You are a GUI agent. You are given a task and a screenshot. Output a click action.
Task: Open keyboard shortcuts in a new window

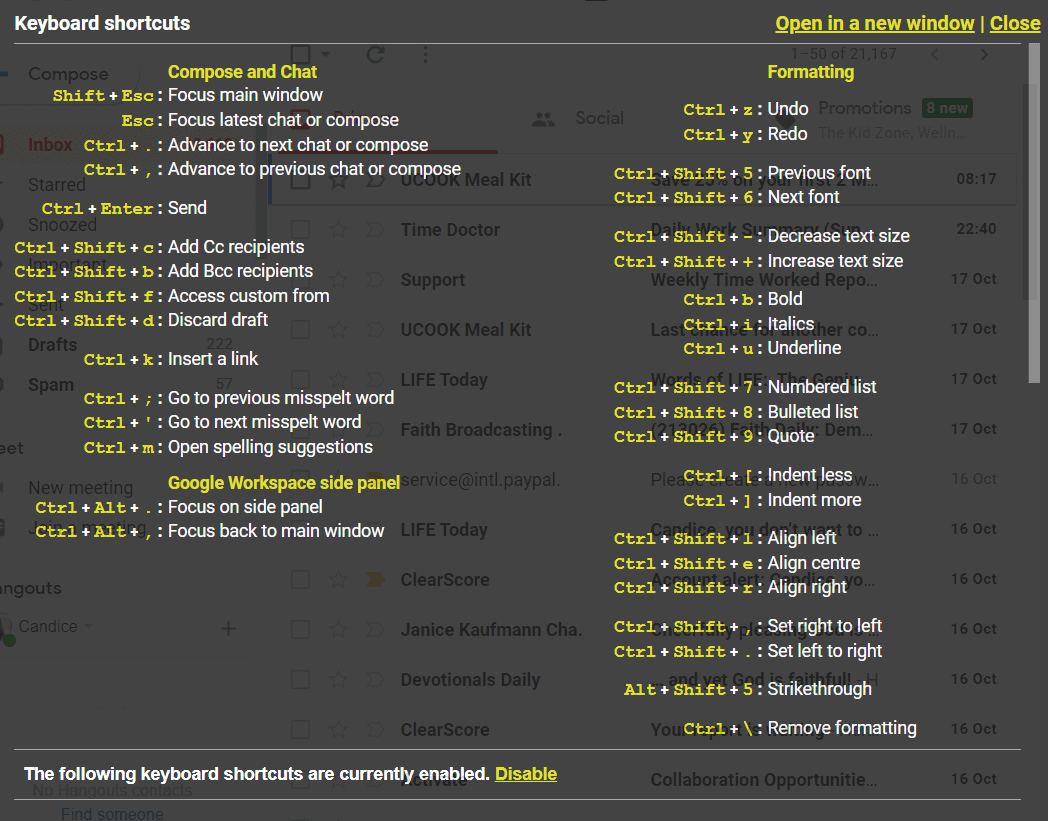tap(874, 23)
